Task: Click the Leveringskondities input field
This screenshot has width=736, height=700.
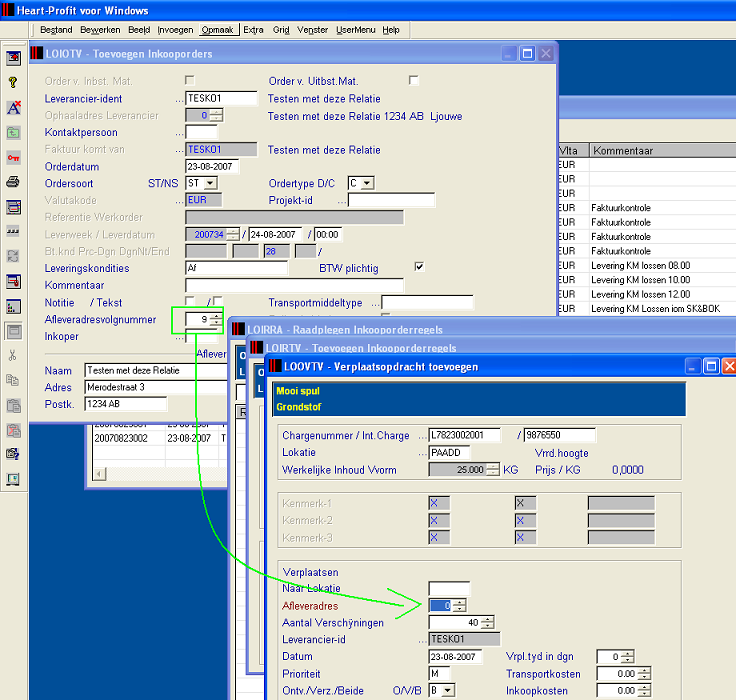Action: 237,268
